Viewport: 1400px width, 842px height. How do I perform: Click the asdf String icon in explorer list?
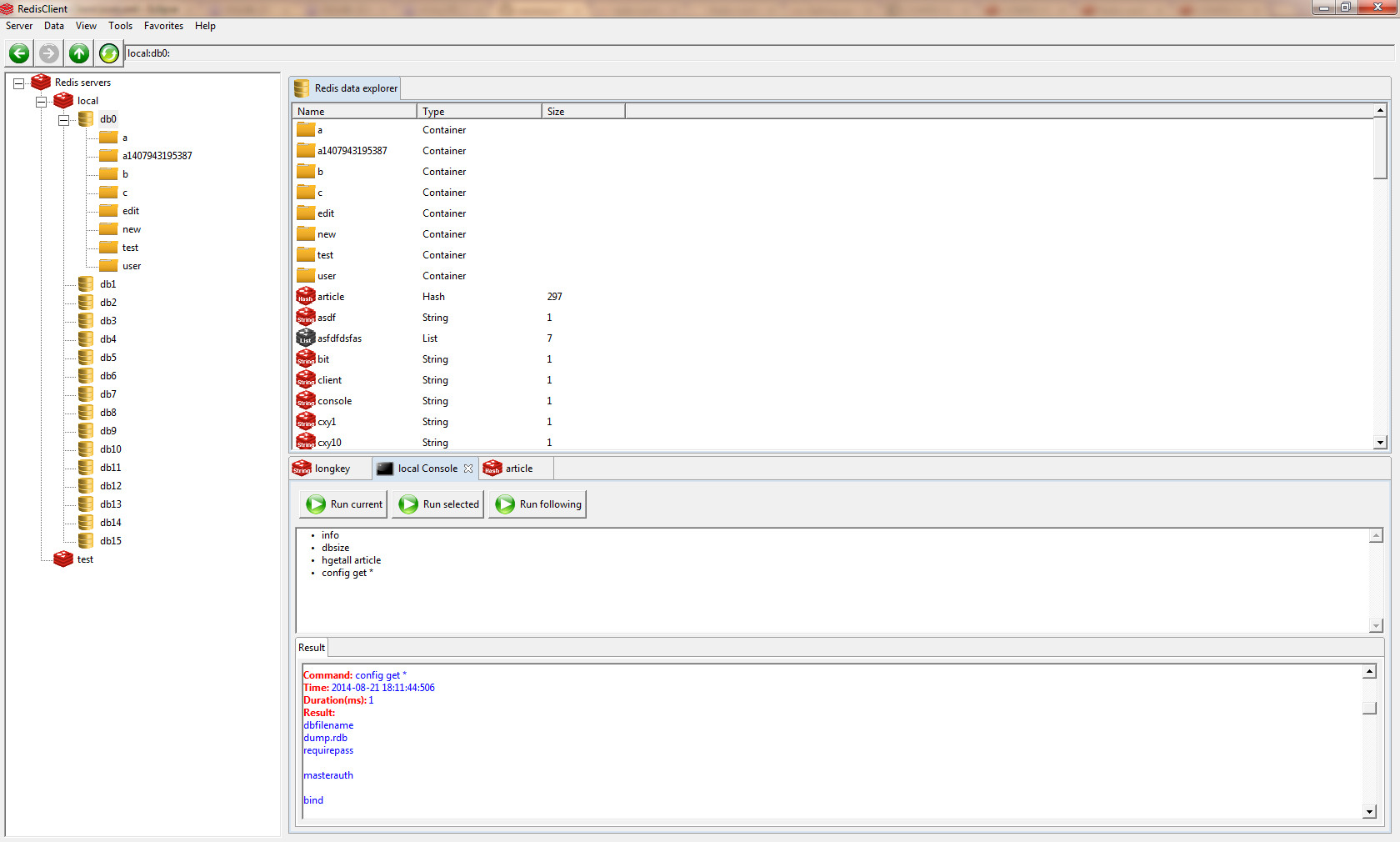coord(306,317)
